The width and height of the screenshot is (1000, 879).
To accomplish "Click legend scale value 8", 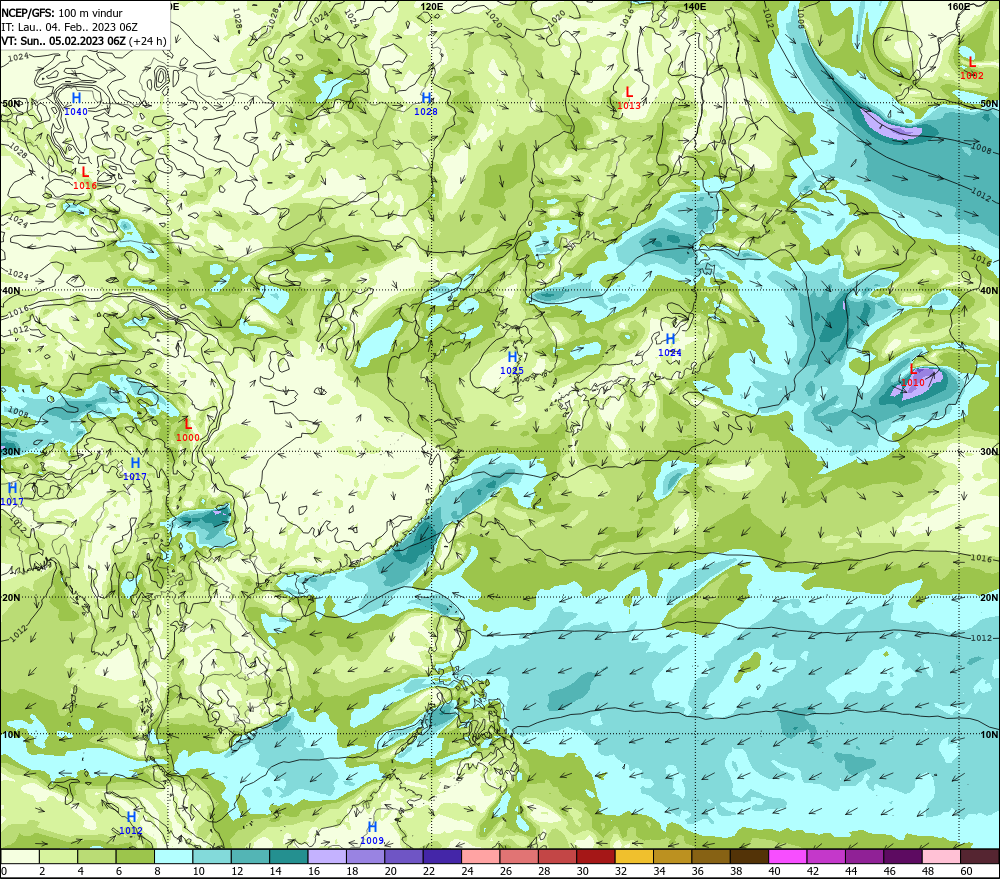I will click(158, 871).
